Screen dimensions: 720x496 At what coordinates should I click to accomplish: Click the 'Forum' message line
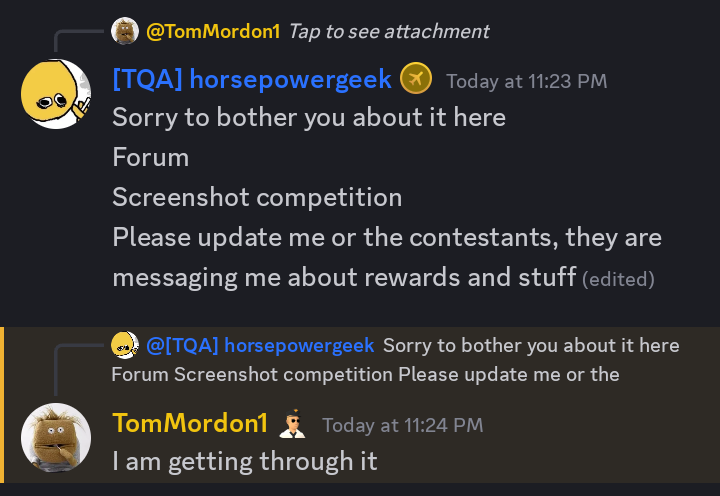pos(151,157)
